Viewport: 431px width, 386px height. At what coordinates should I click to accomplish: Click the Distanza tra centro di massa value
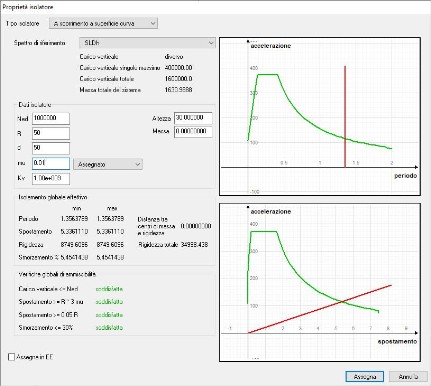[196, 226]
